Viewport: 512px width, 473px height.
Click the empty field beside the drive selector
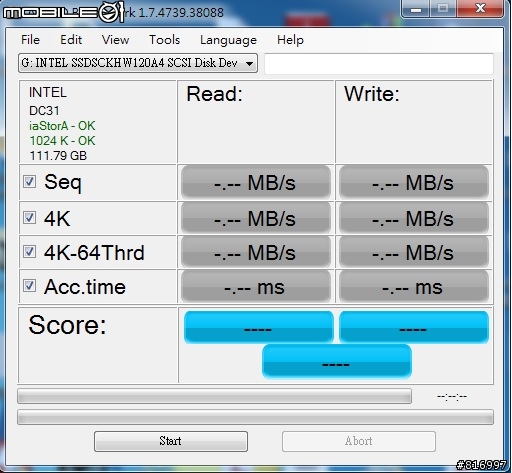pos(379,63)
